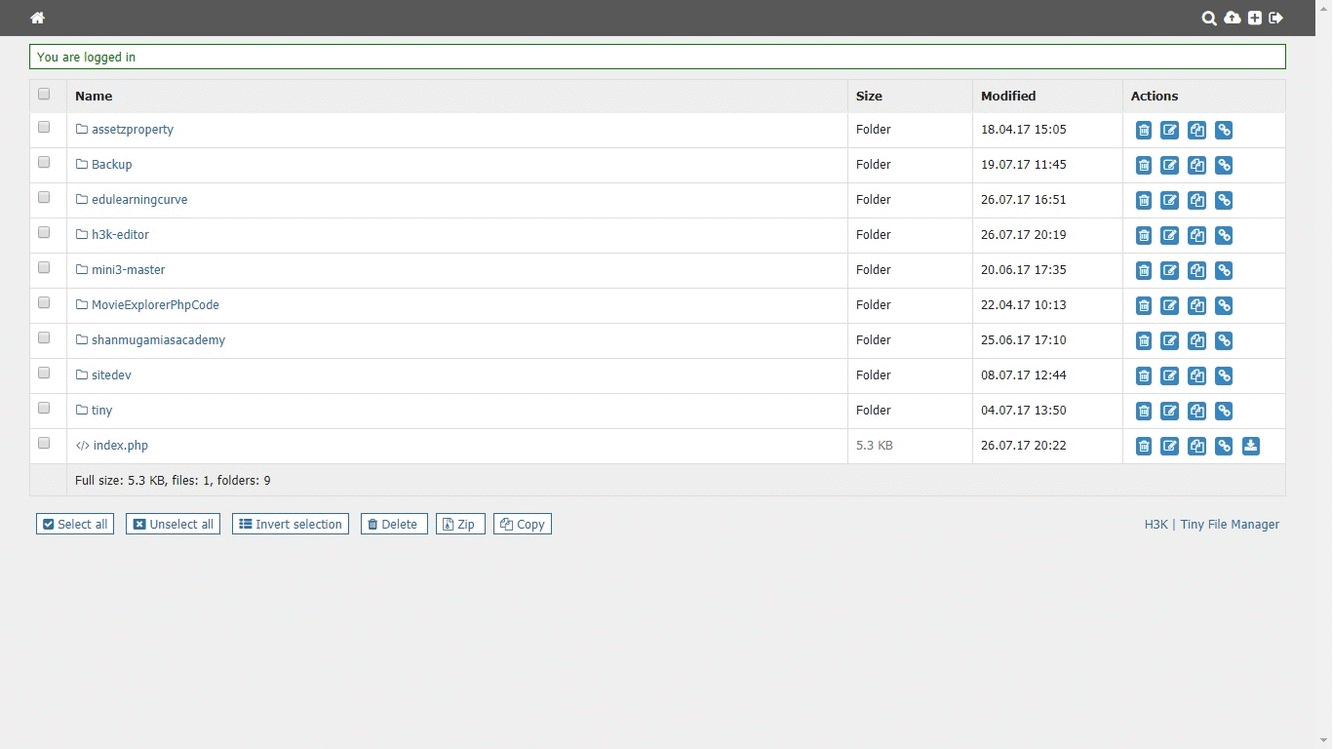Click the Unselect all button
Screen dimensions: 1333x749
pos(172,524)
